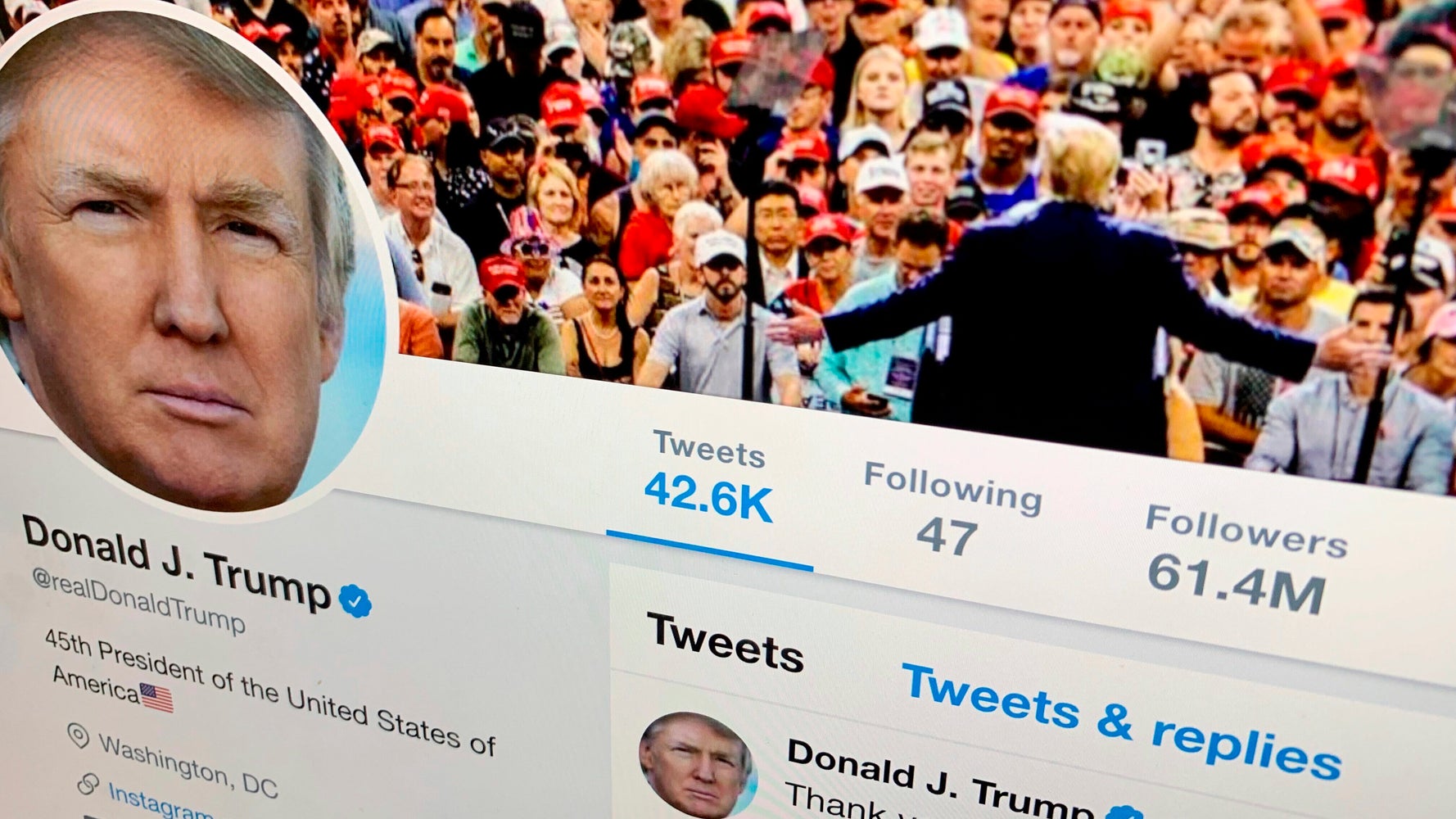Click the verified badge next to the tweet author
The height and width of the screenshot is (819, 1456).
coord(1125,812)
